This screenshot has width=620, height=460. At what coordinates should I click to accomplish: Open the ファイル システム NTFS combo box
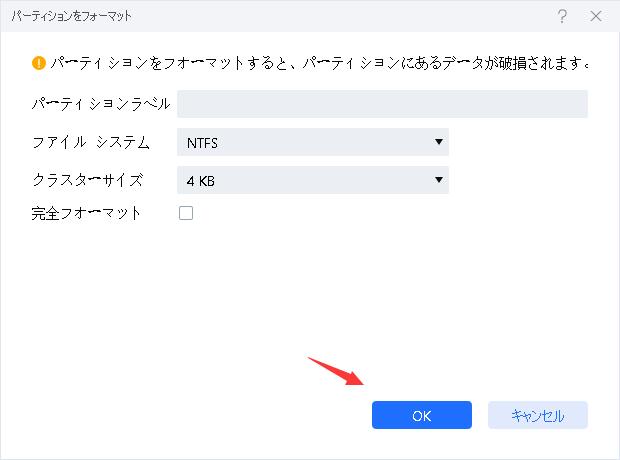[313, 142]
